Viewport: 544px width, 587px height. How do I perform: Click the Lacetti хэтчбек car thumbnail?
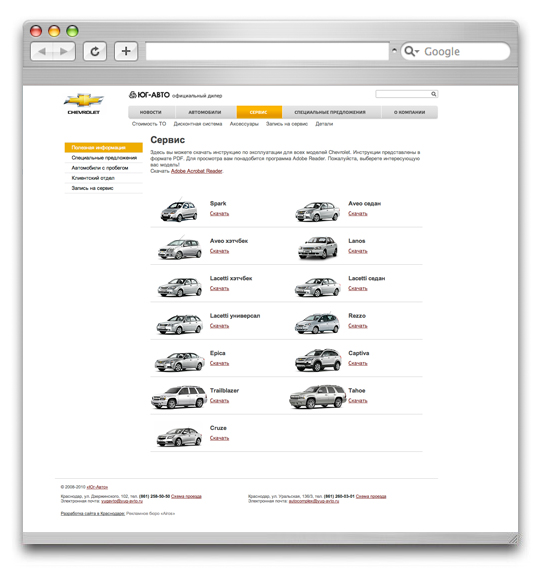click(x=180, y=287)
